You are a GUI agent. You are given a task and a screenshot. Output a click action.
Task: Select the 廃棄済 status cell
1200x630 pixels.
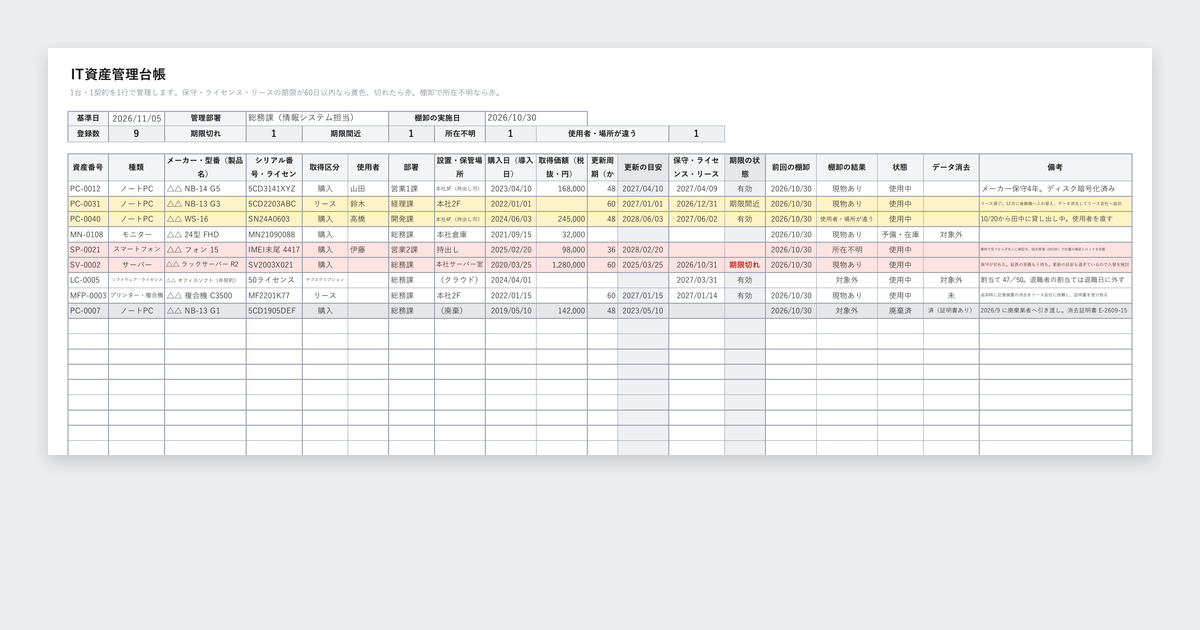(x=900, y=311)
